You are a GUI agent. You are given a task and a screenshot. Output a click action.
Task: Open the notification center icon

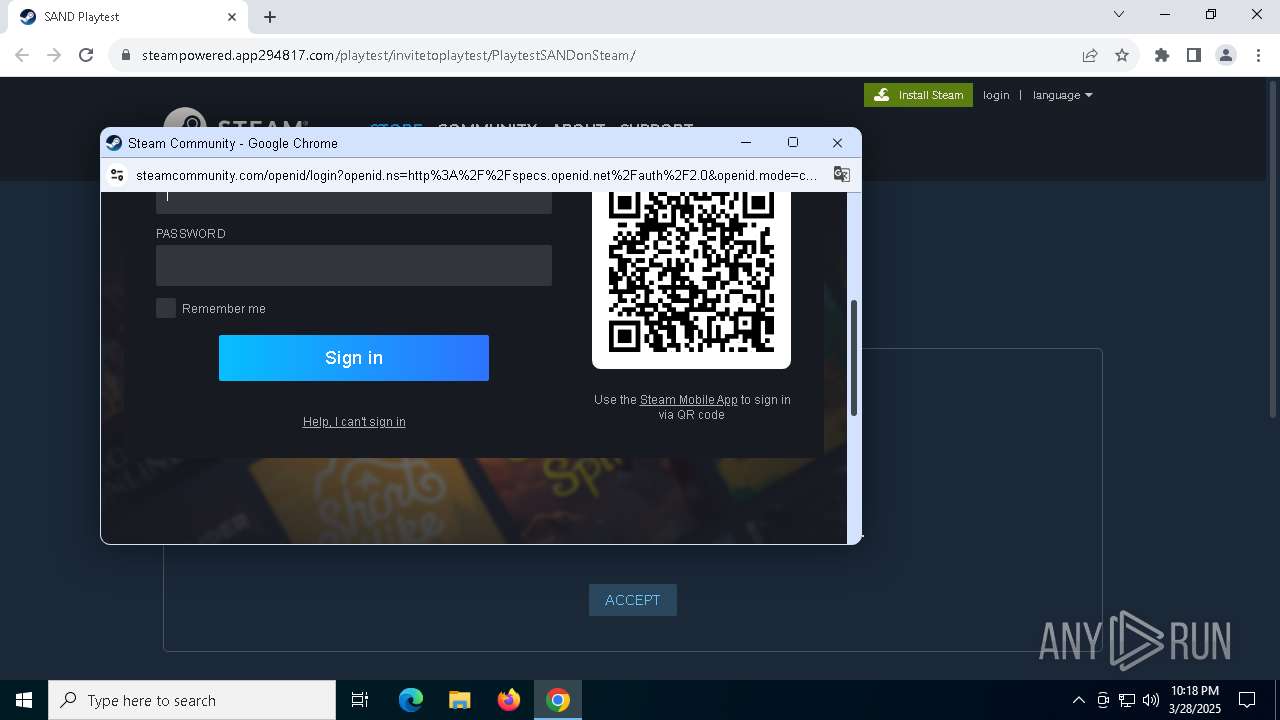tap(1247, 700)
